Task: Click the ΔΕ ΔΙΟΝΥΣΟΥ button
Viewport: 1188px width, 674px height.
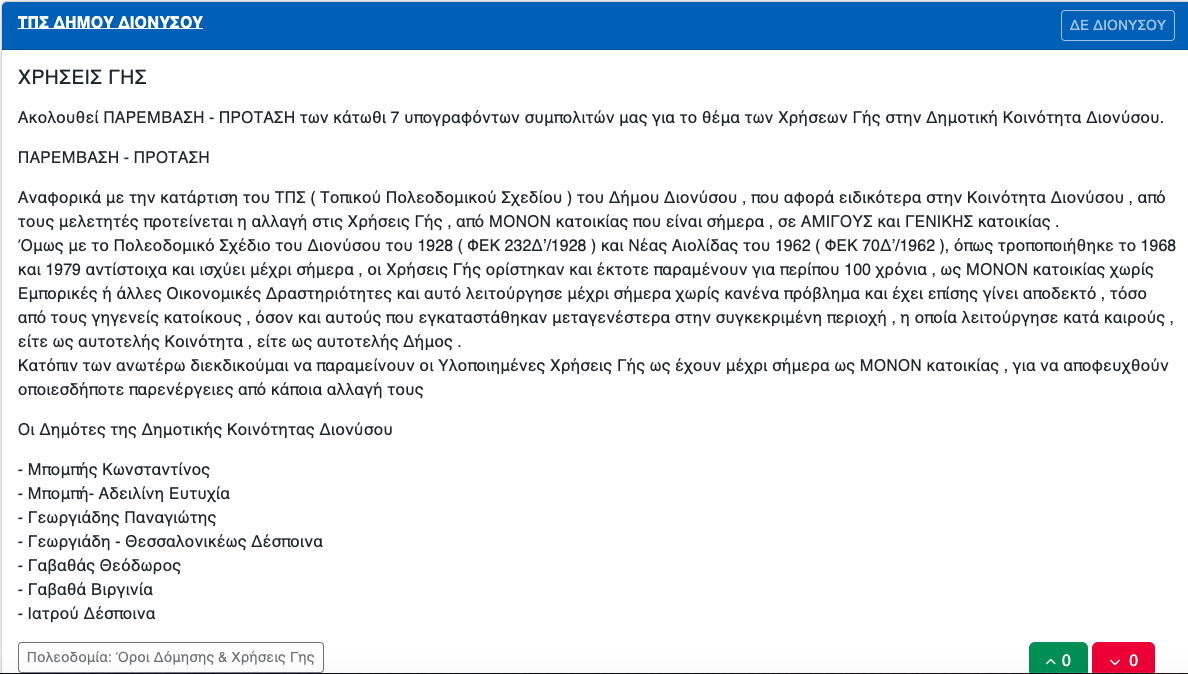Action: tap(1118, 25)
